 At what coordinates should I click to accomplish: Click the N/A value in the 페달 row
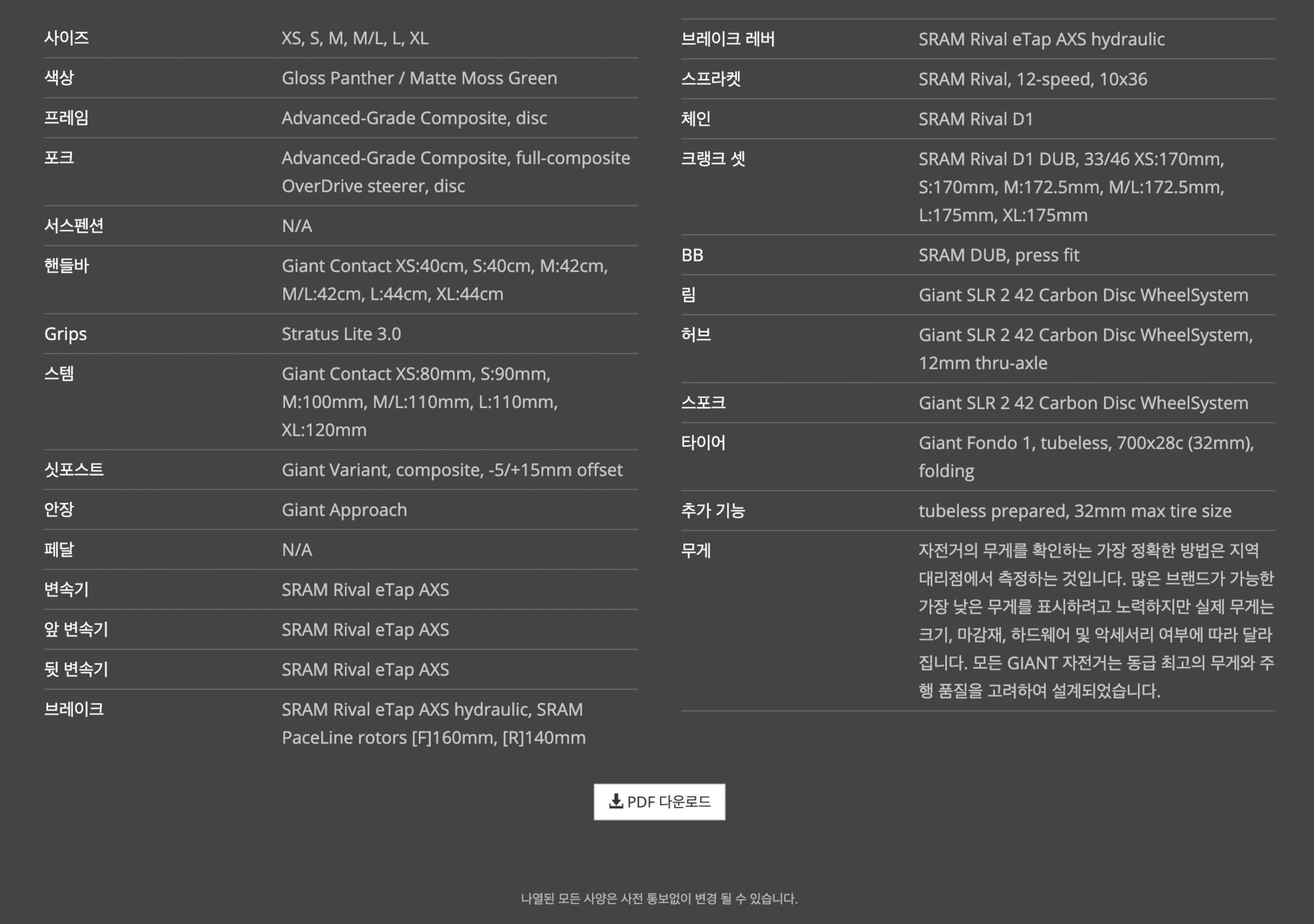click(x=296, y=550)
